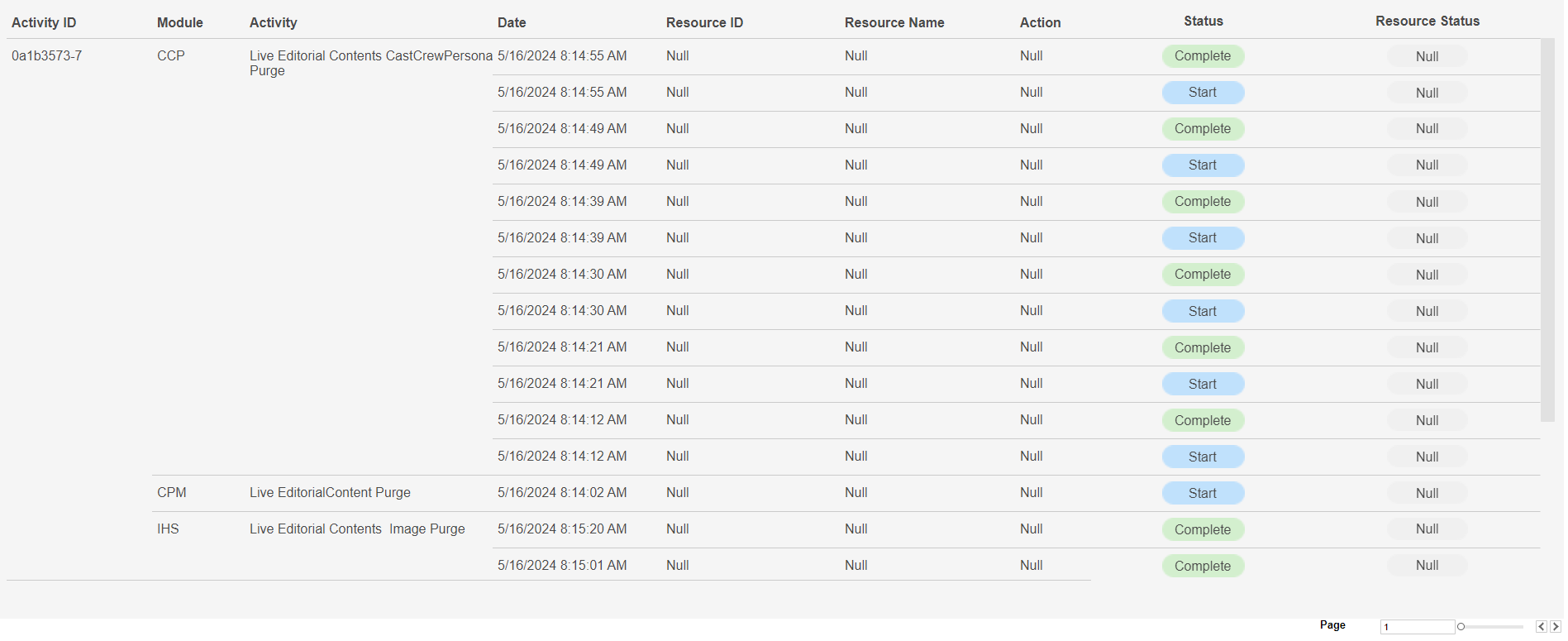
Task: Go to the next page arrow
Action: coord(1555,627)
